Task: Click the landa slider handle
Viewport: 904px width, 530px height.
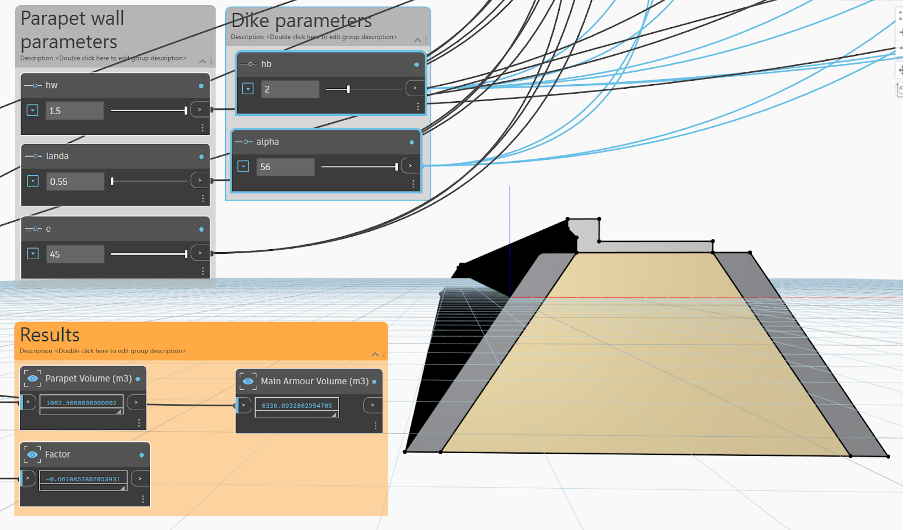Action: pyautogui.click(x=112, y=181)
